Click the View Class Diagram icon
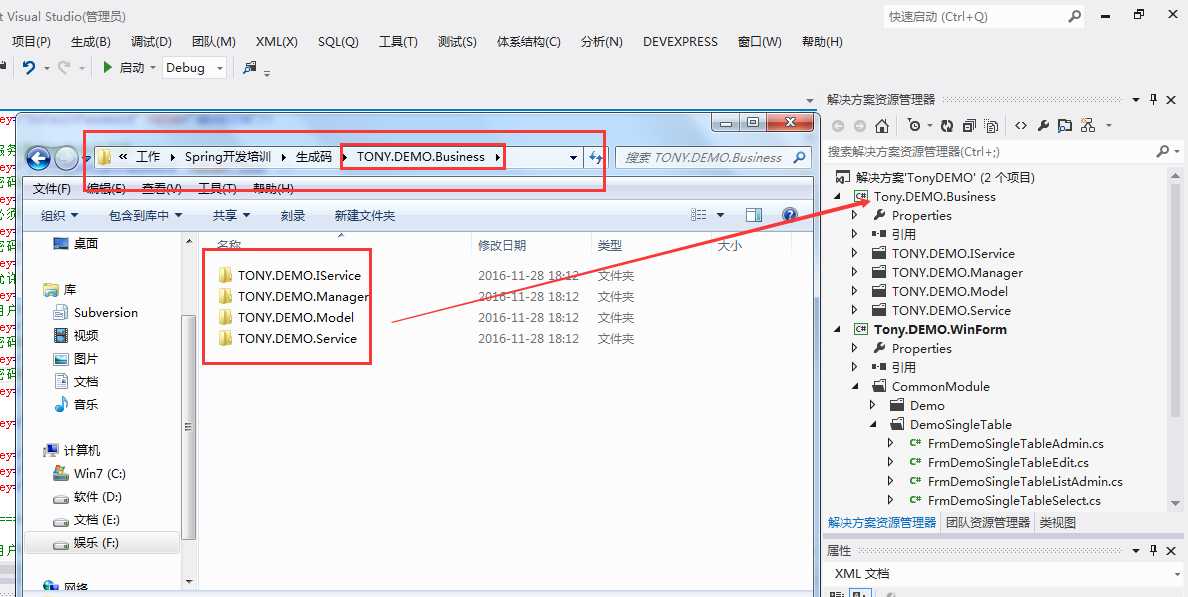Image resolution: width=1188 pixels, height=597 pixels. click(1087, 126)
